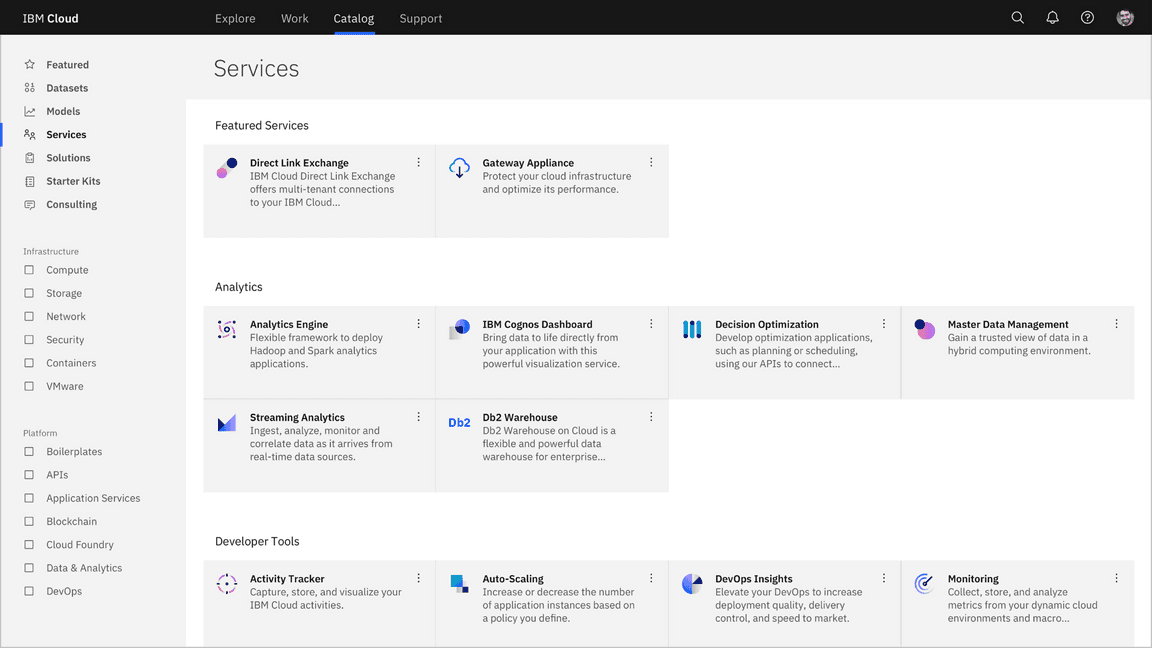
Task: Open the notifications bell icon
Action: point(1052,18)
